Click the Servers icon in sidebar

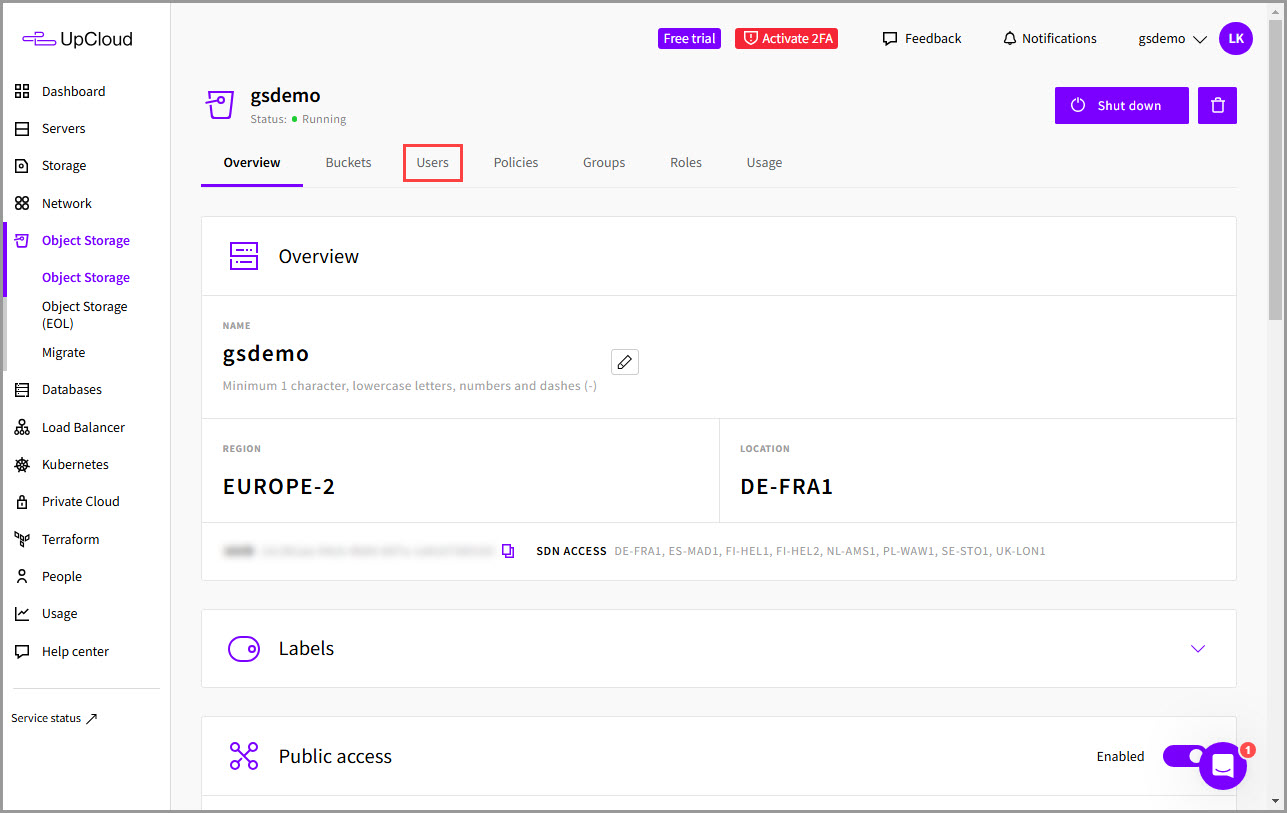coord(22,129)
